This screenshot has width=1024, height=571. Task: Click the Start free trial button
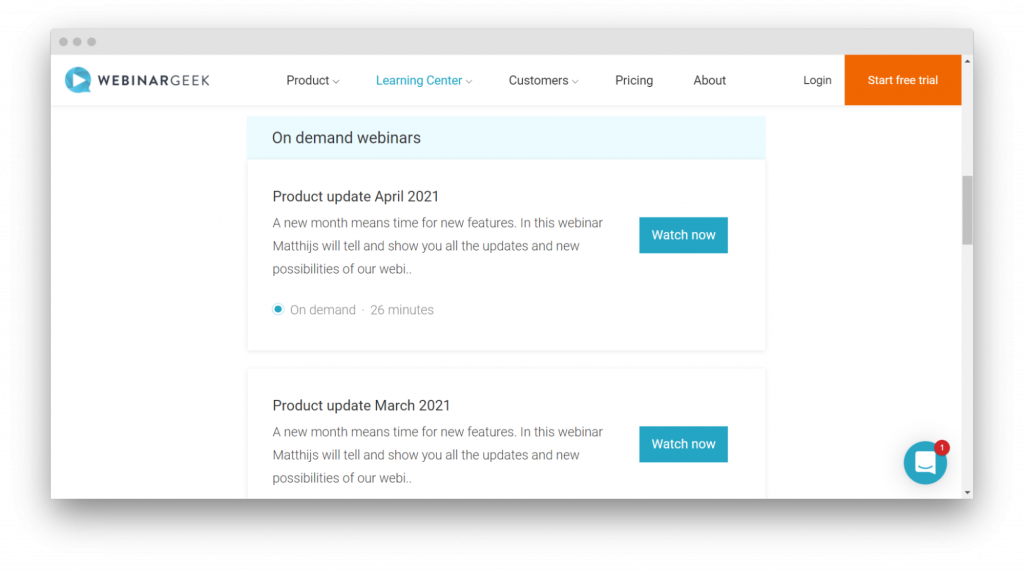click(902, 81)
